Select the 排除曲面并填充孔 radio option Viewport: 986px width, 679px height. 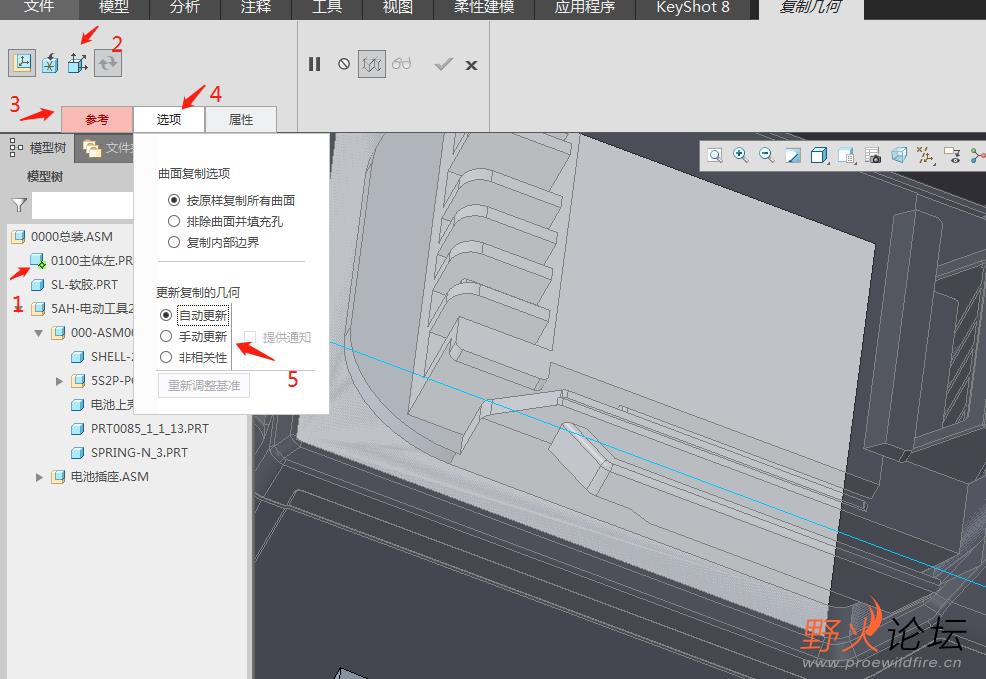pos(174,221)
